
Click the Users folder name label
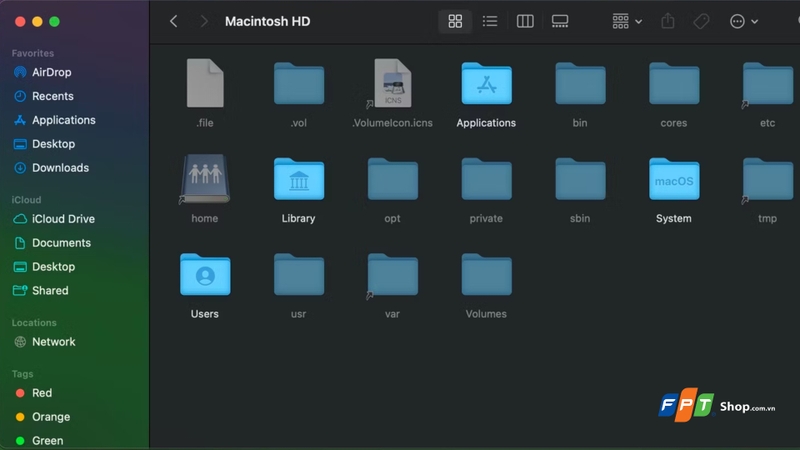coord(205,314)
